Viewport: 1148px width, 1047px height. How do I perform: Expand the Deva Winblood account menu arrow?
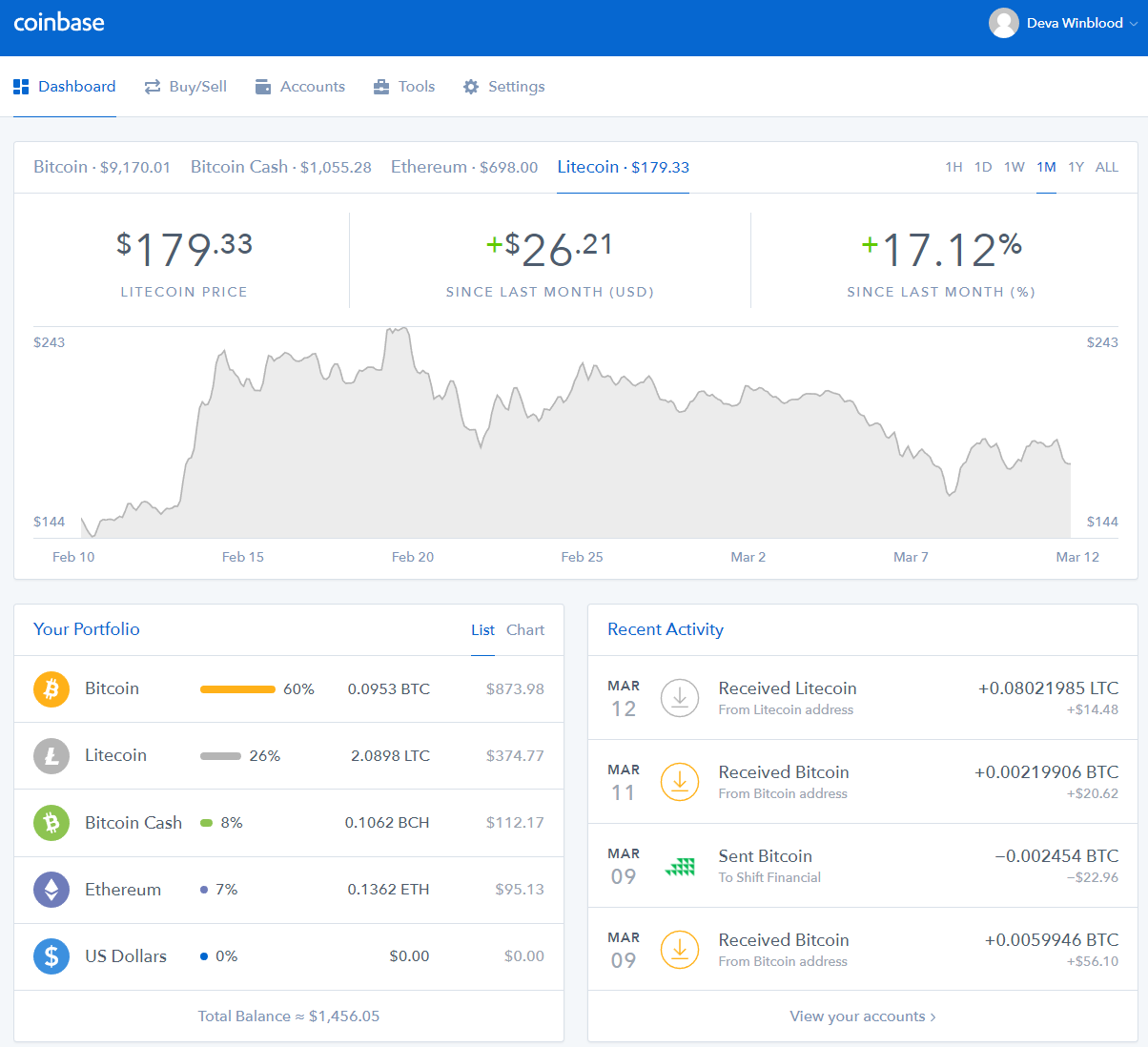(x=1133, y=24)
